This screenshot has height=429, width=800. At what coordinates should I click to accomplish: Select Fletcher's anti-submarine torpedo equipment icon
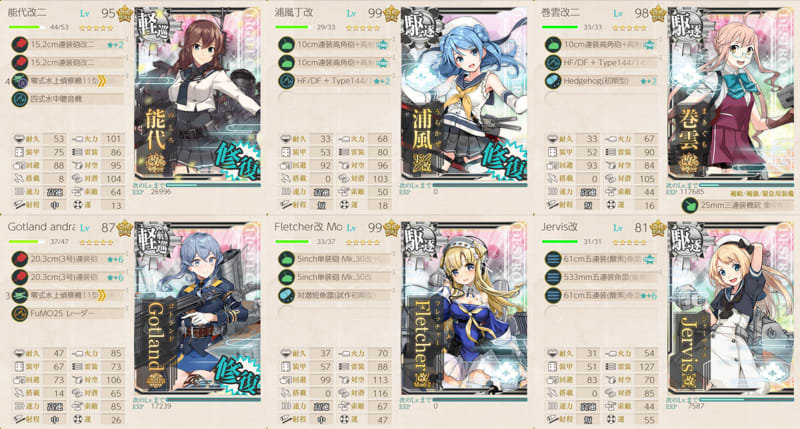pyautogui.click(x=286, y=295)
